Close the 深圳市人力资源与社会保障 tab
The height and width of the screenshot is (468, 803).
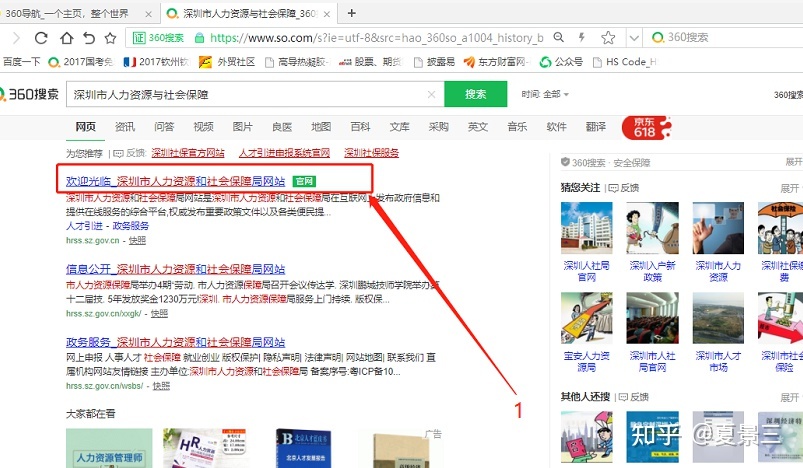click(x=327, y=14)
